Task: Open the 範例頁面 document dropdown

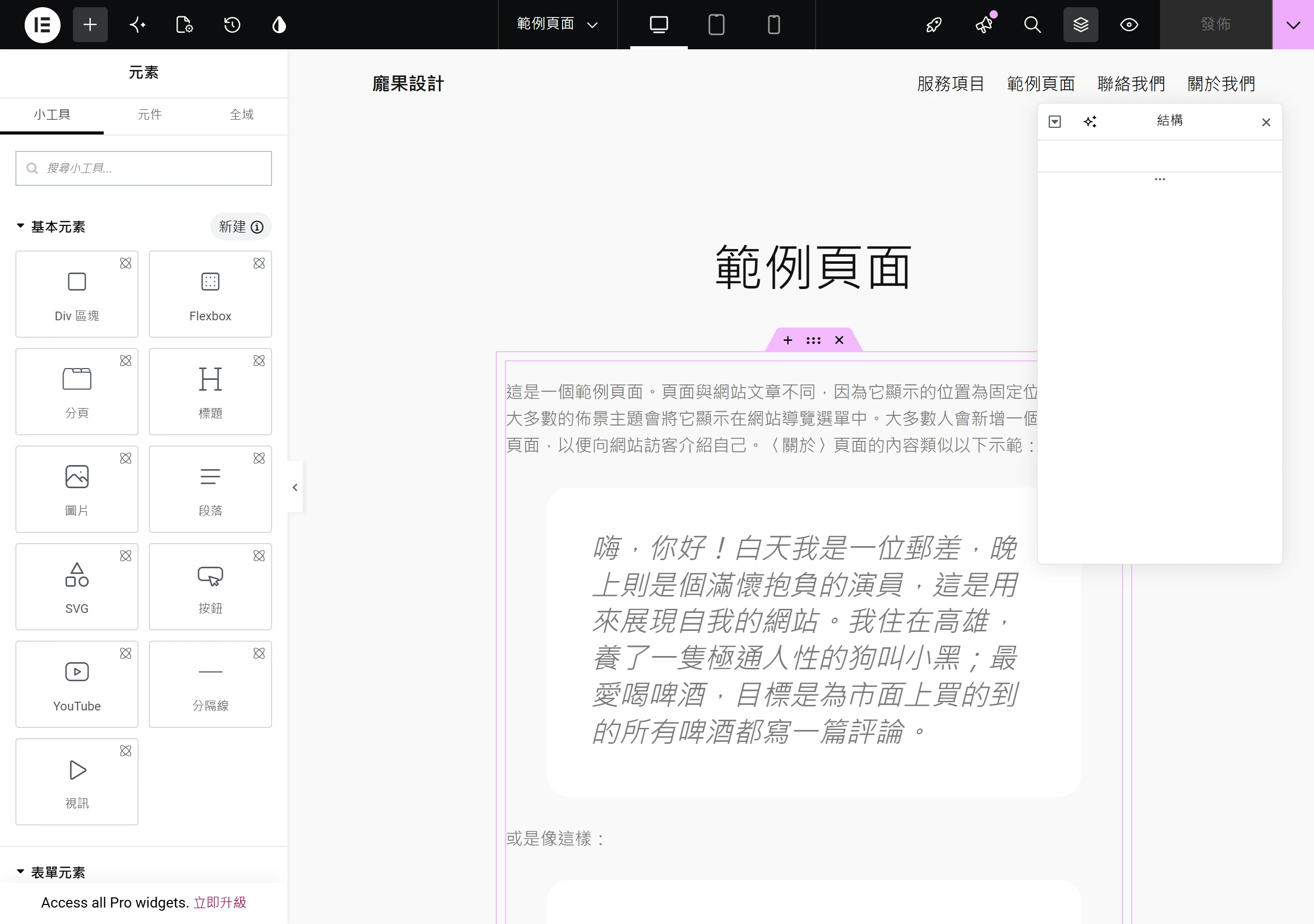Action: [557, 24]
